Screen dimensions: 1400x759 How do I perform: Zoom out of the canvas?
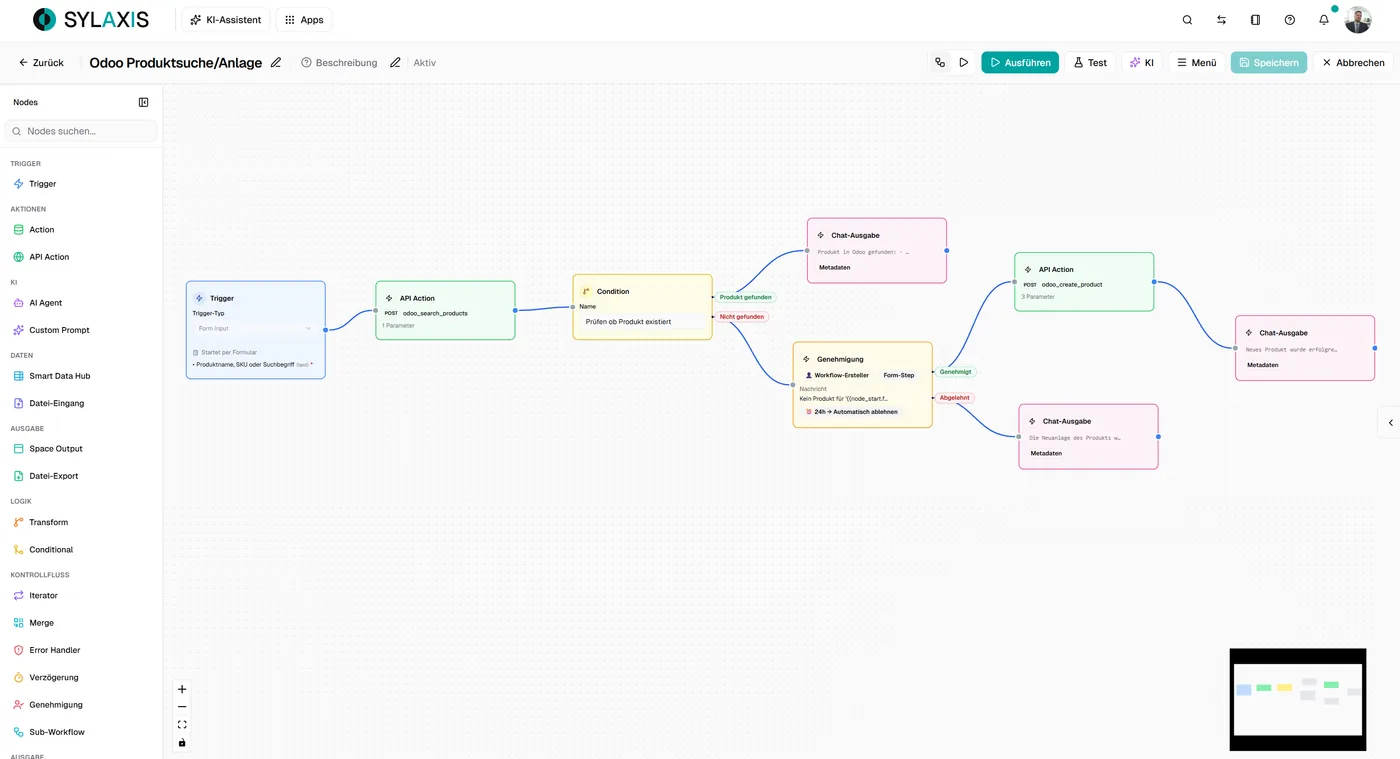pyautogui.click(x=182, y=707)
